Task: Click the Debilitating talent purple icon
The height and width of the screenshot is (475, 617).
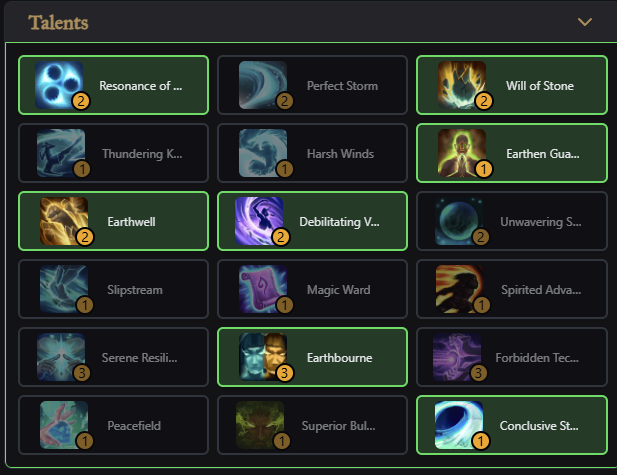Action: [258, 220]
